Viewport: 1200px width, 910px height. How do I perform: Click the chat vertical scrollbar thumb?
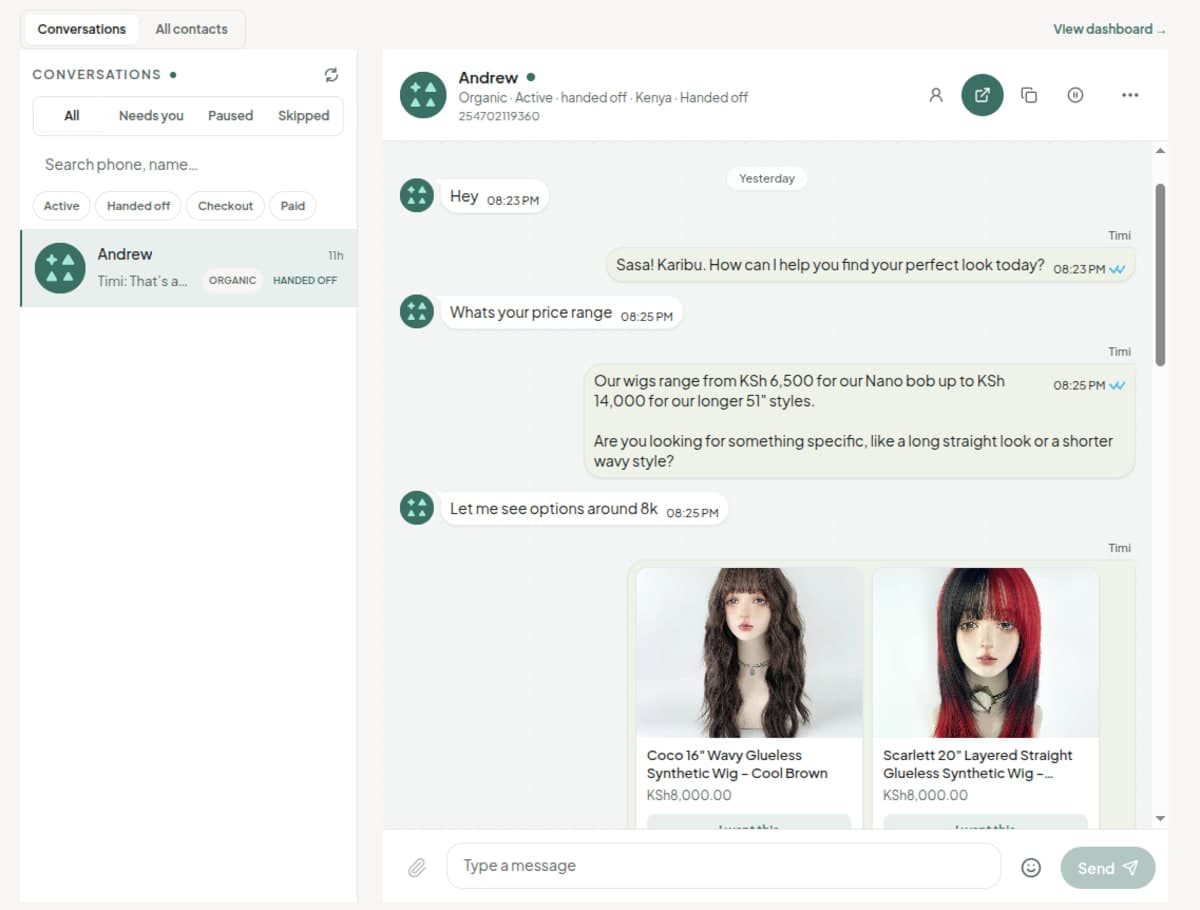(1160, 274)
